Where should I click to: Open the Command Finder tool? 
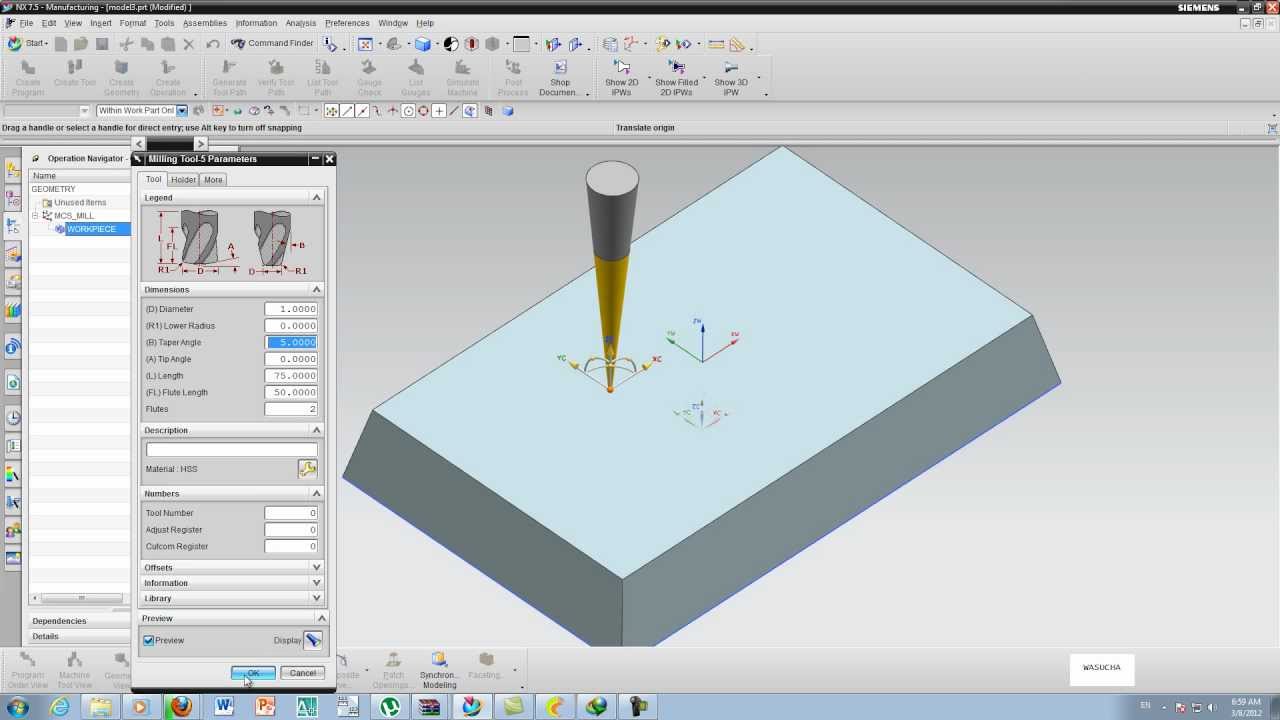(x=272, y=43)
